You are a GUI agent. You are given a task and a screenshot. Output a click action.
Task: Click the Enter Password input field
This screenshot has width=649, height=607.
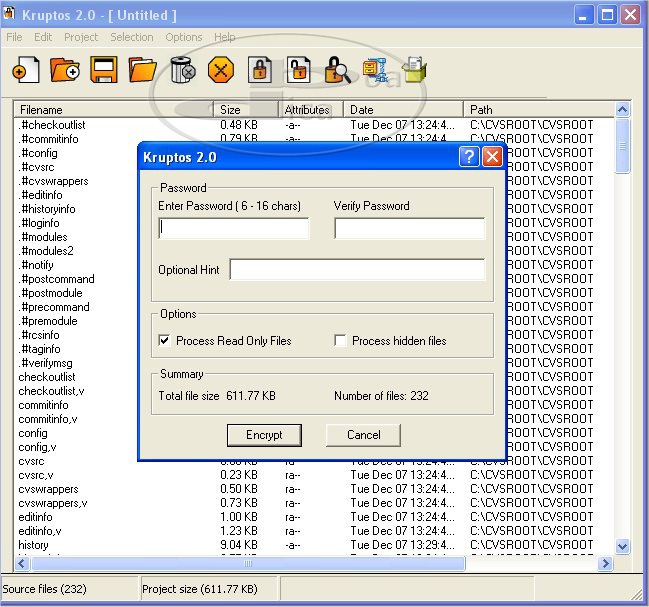[234, 229]
